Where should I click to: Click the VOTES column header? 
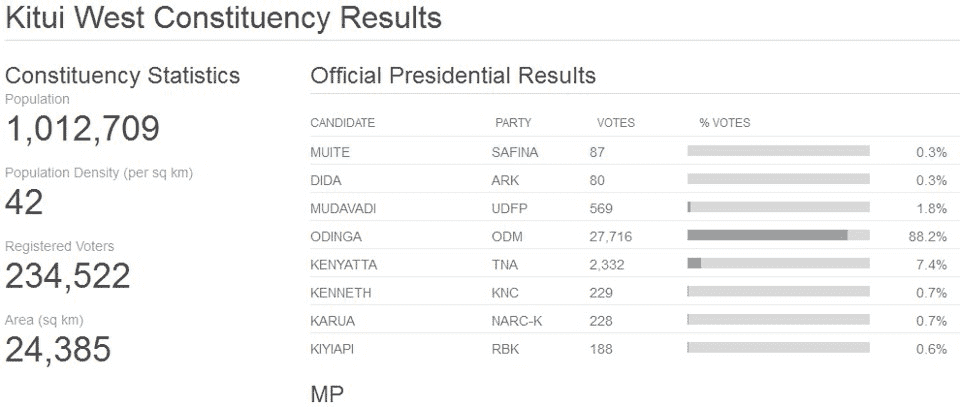[x=615, y=123]
